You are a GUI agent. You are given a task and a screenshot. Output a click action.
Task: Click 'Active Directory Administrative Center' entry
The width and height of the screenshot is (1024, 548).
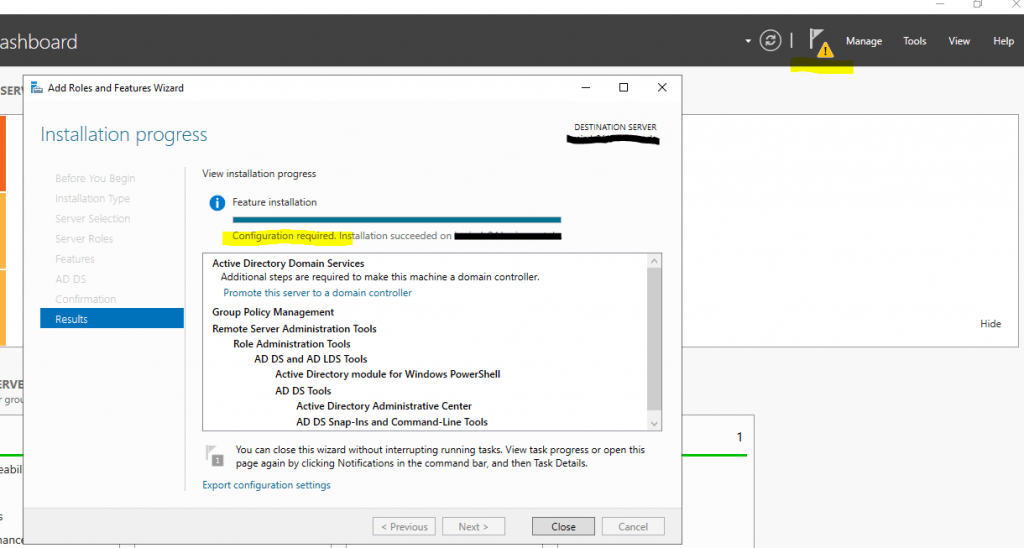[383, 406]
